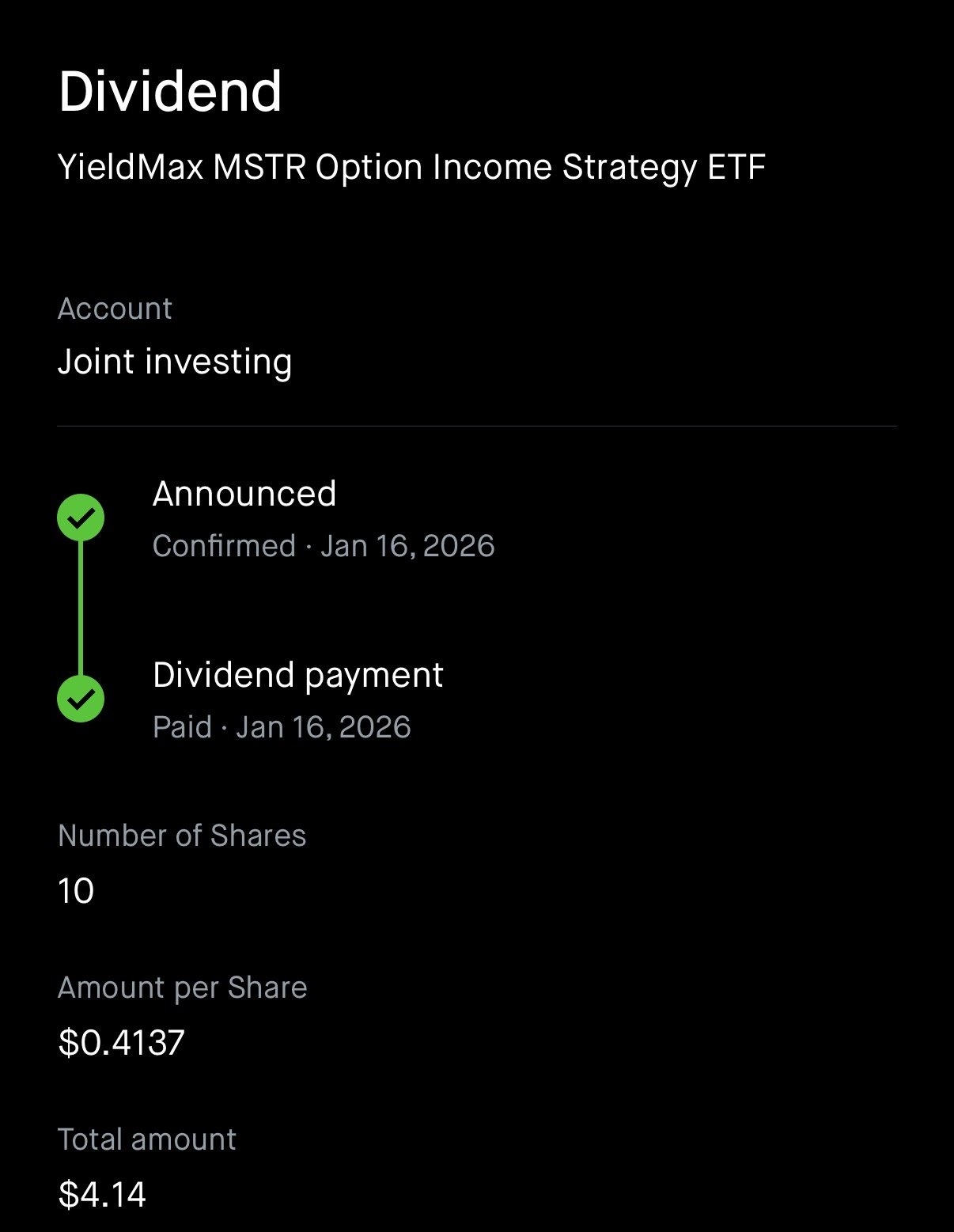
Task: Click the Dividend payment step title
Action: [x=297, y=675]
